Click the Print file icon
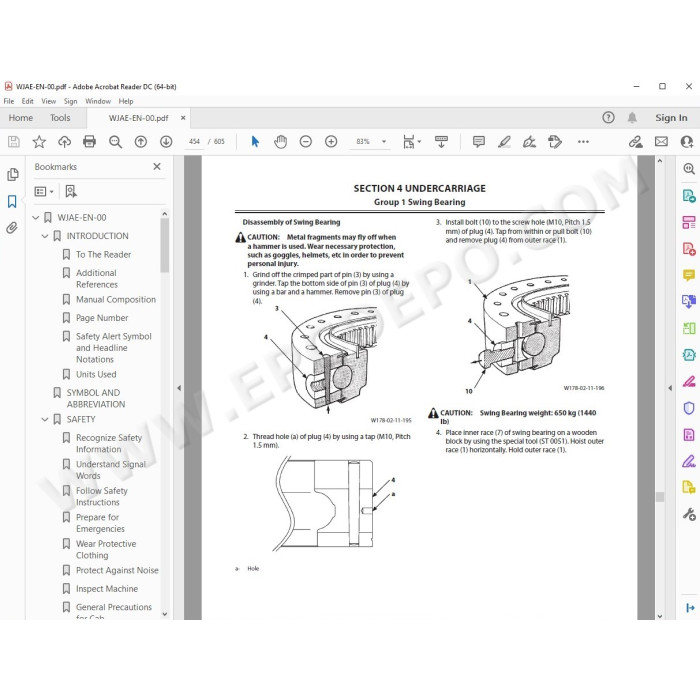The width and height of the screenshot is (700, 700). (89, 142)
